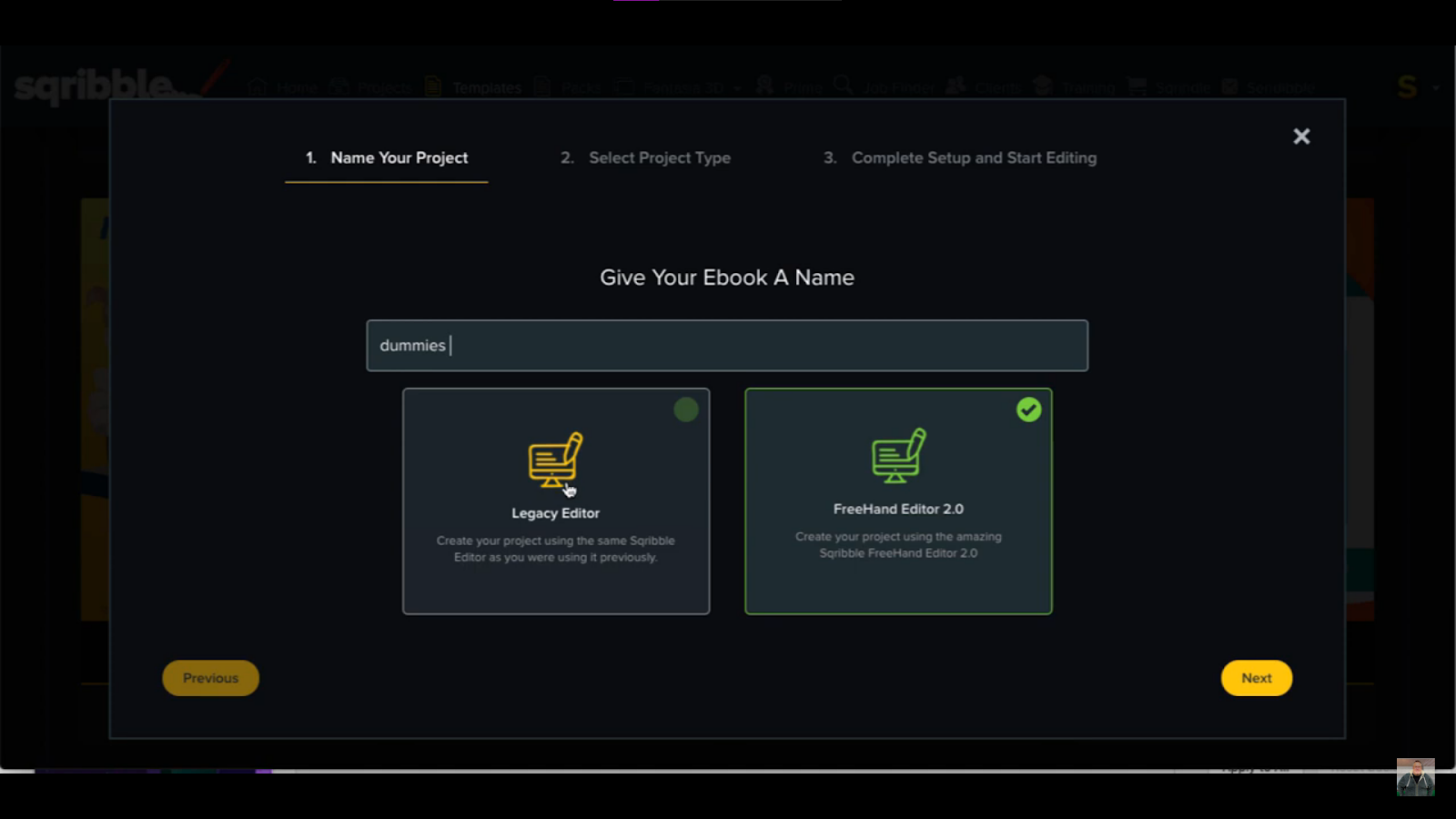
Task: Open the user 'S' avatar menu in background
Action: [x=1407, y=87]
